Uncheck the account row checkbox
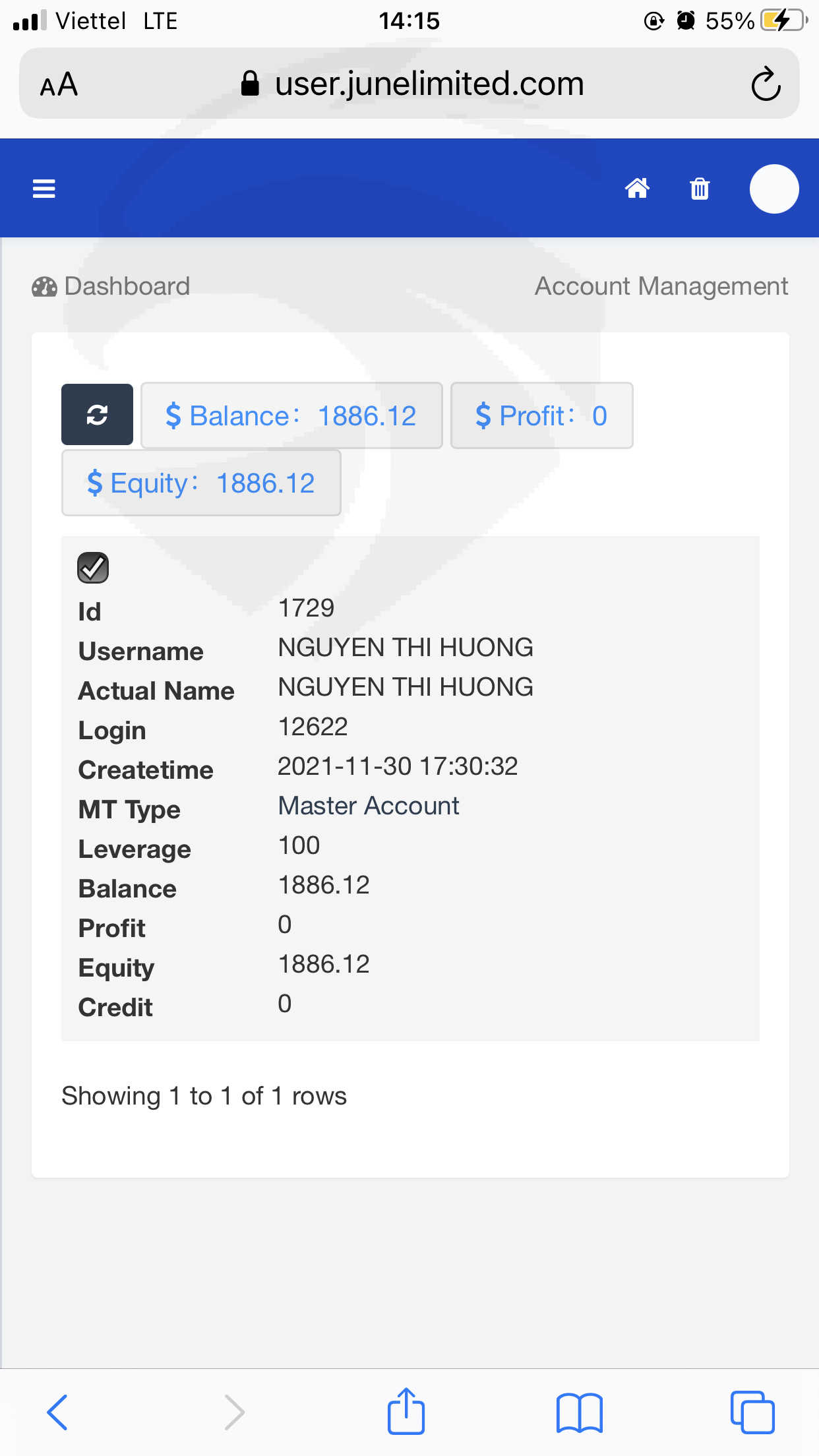Image resolution: width=819 pixels, height=1456 pixels. [93, 568]
